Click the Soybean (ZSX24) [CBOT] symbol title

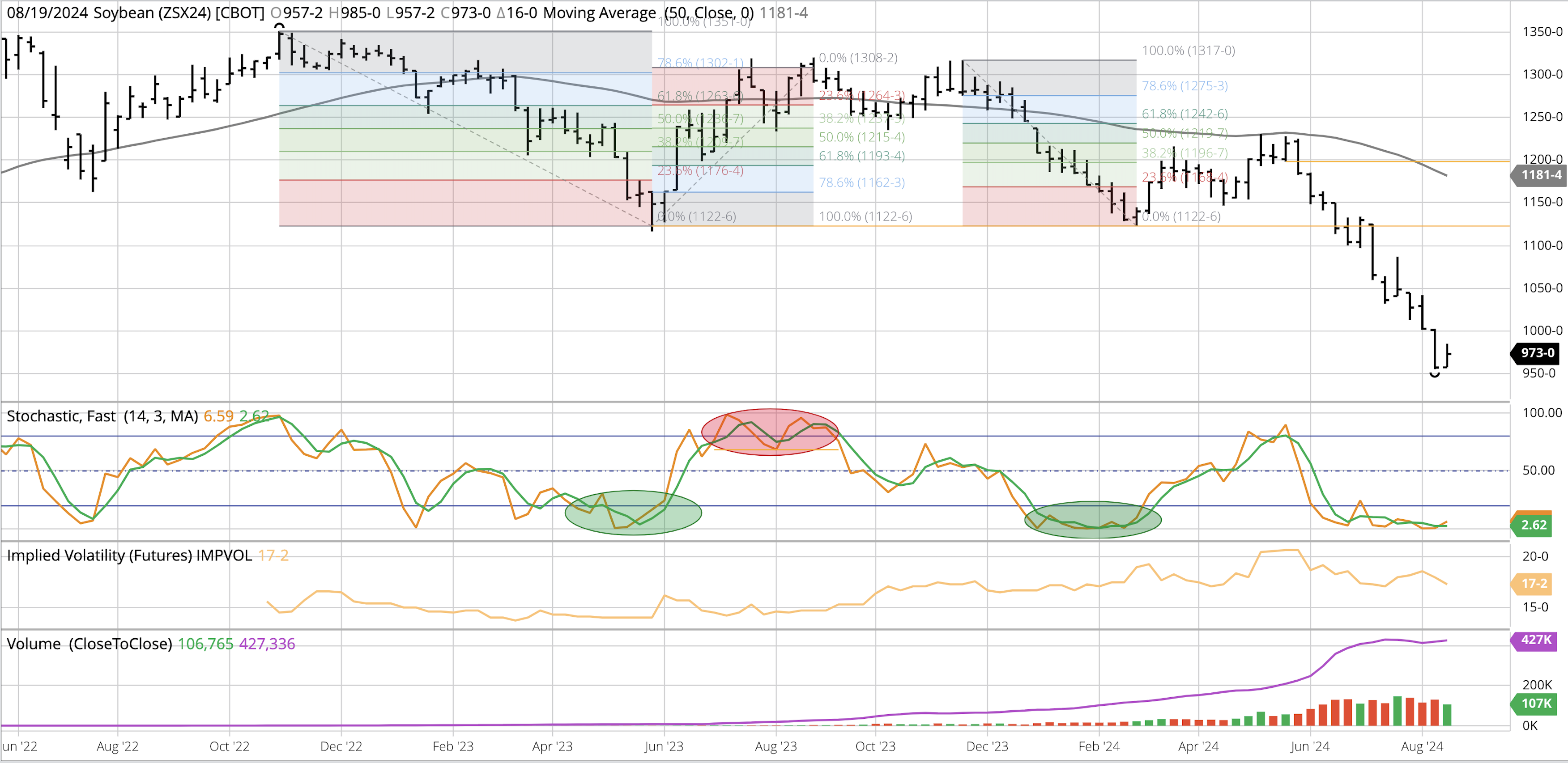pos(179,13)
